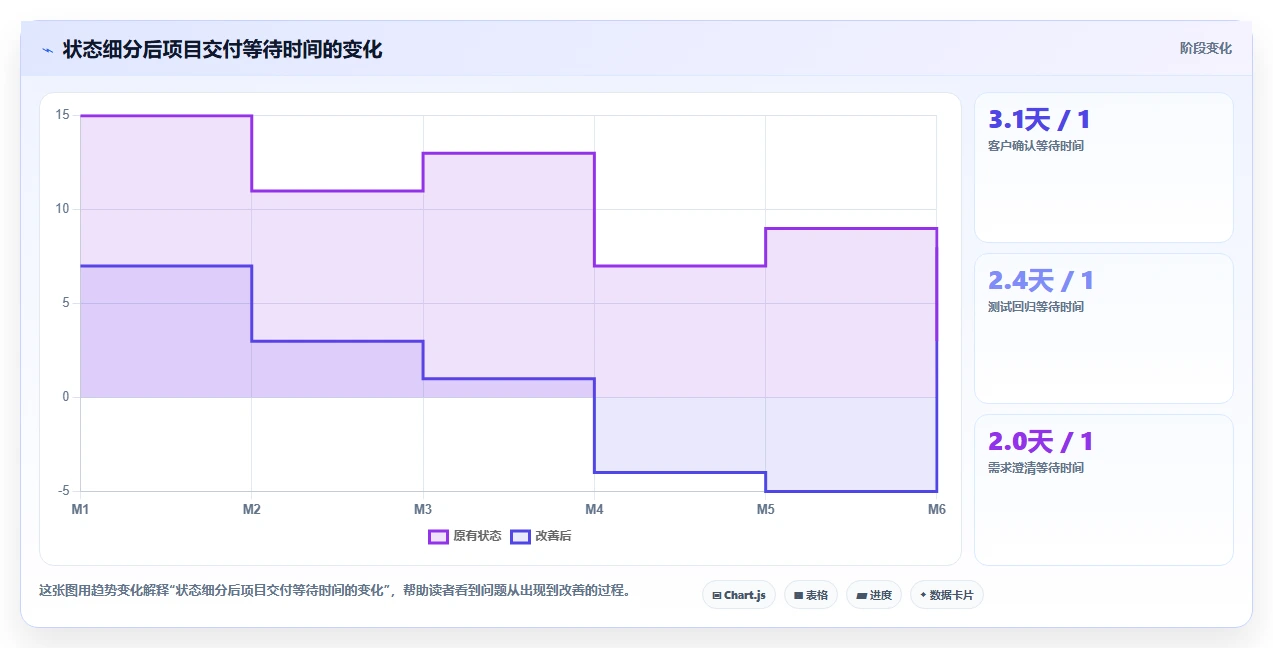Click the 测试回归等待时间 card label
Screen dimensions: 1273x648
tap(1035, 307)
